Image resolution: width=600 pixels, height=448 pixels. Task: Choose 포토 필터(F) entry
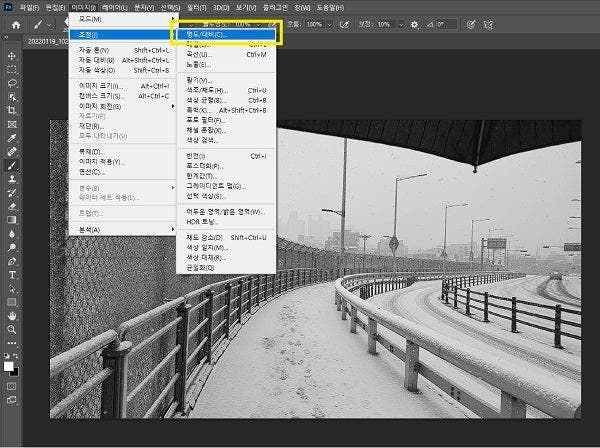tap(226, 120)
